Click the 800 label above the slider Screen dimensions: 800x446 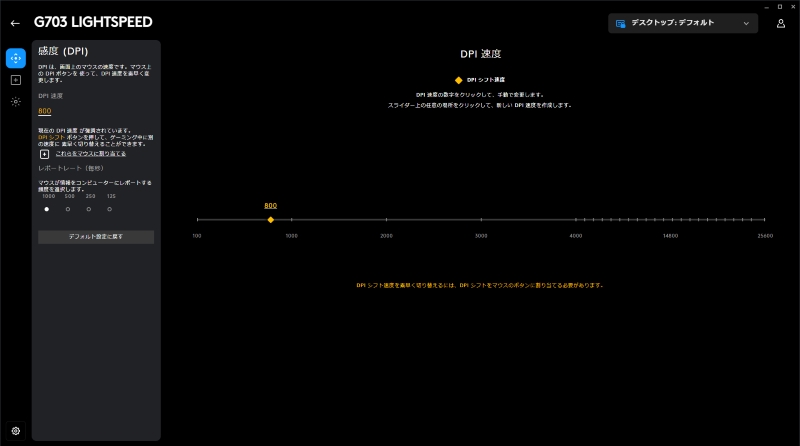coord(270,206)
